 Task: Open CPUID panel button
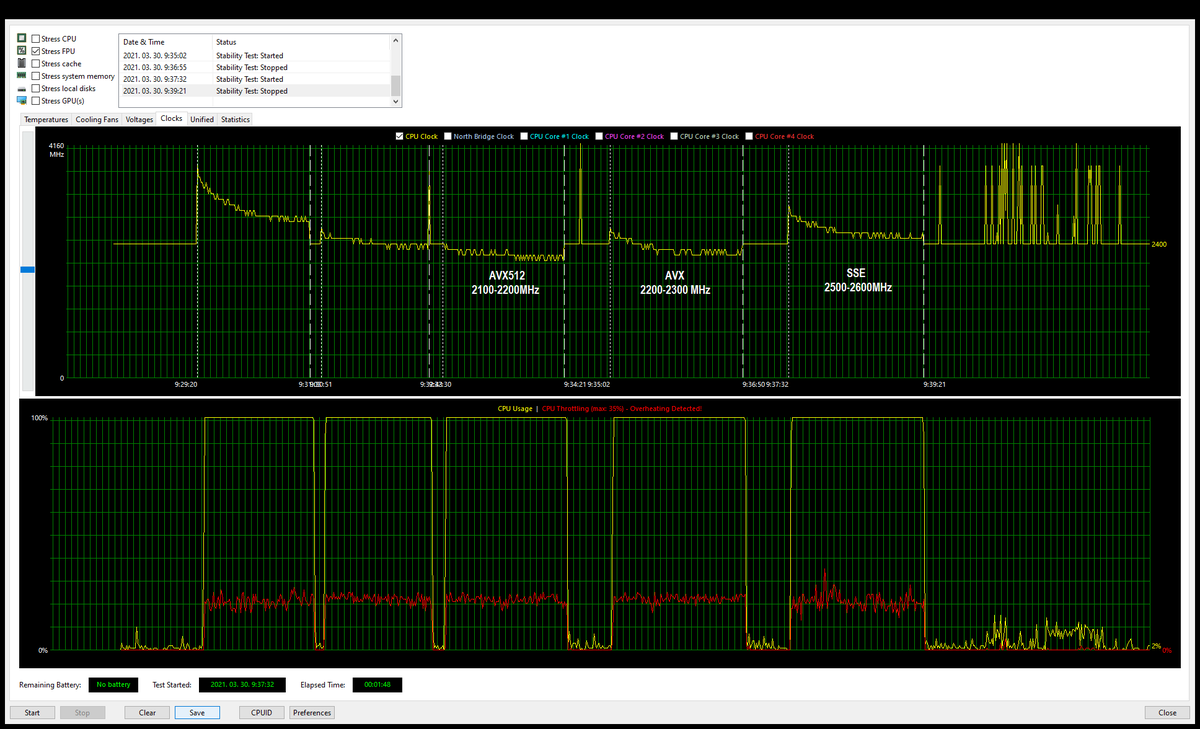point(262,713)
